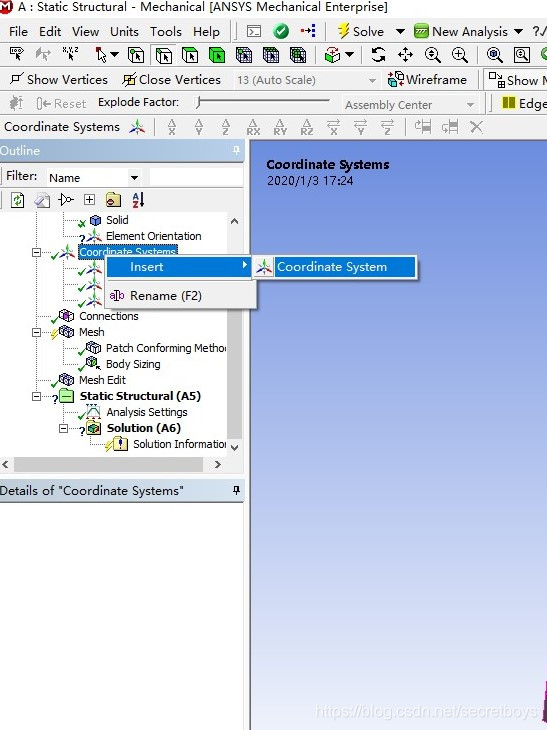Toggle Close Vertices
This screenshot has width=547, height=730.
click(x=171, y=80)
